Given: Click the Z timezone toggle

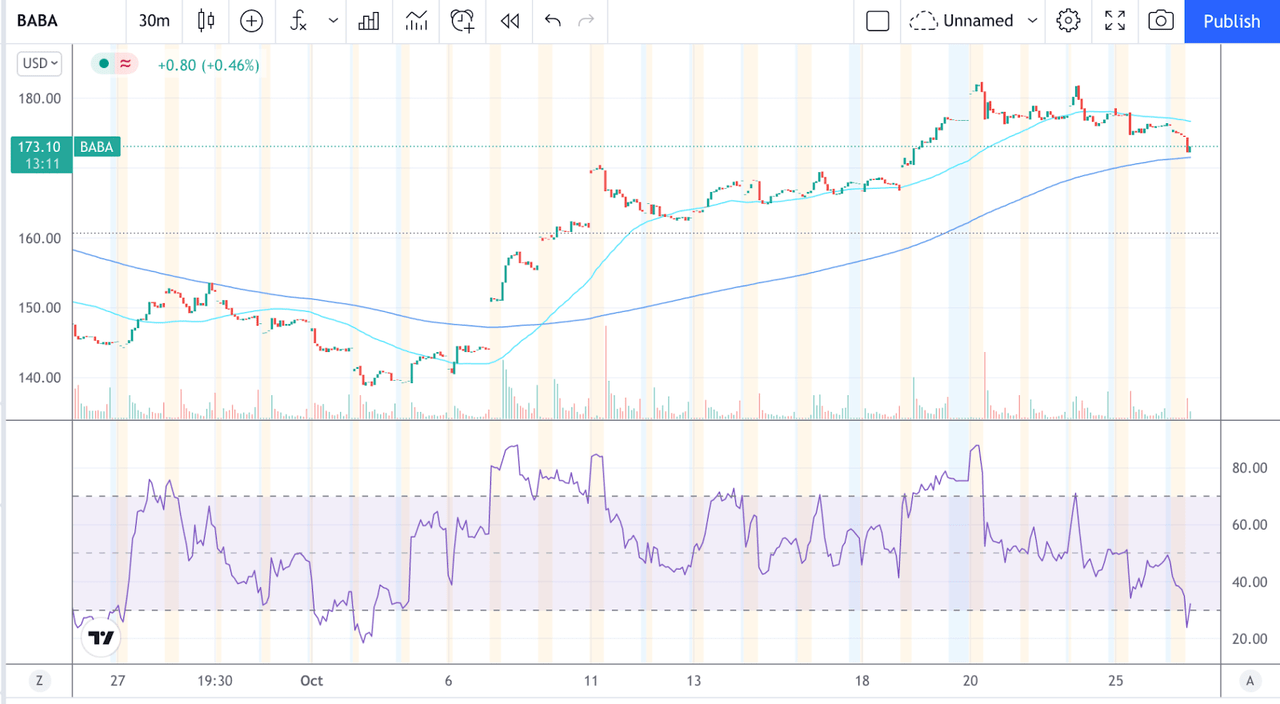Looking at the screenshot, I should point(39,680).
